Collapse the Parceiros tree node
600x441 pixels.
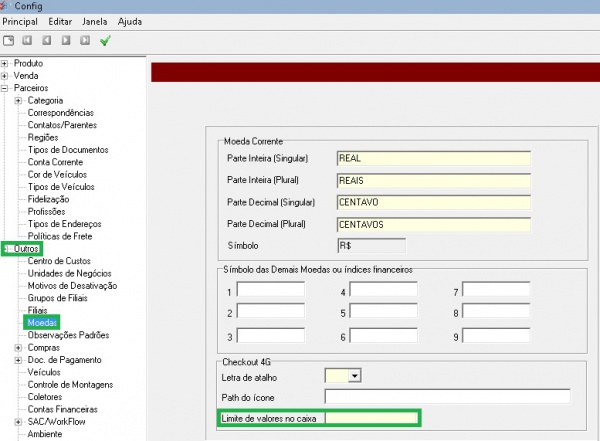(5, 88)
